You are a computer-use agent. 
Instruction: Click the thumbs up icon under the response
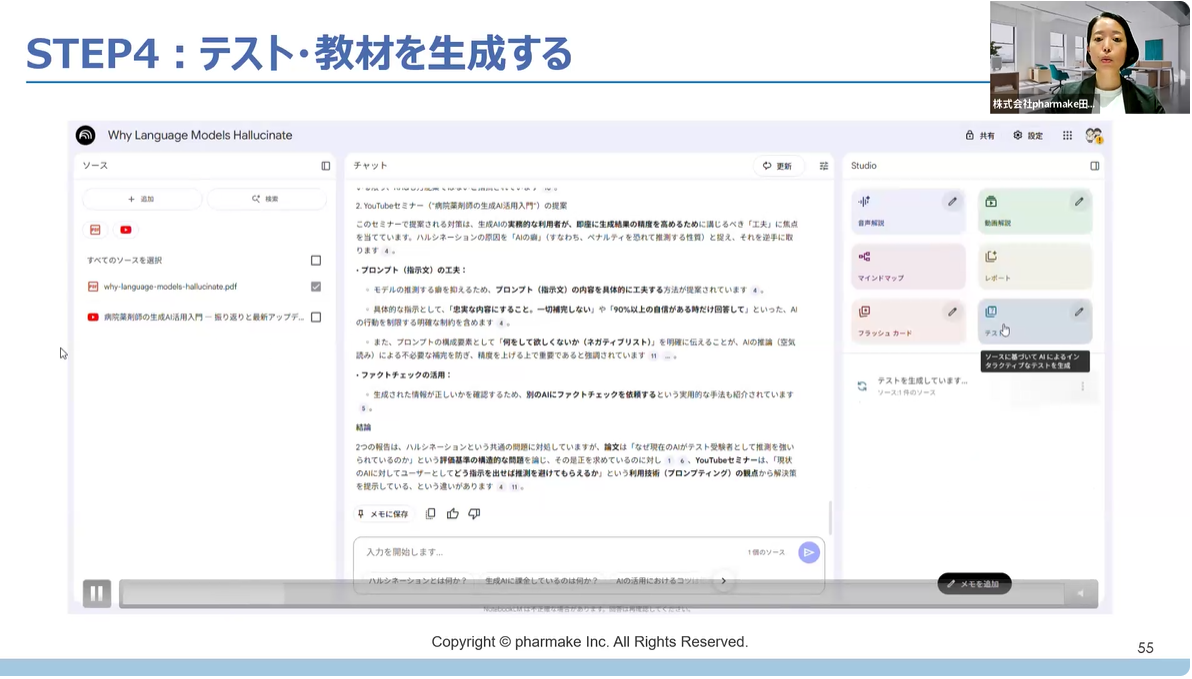coord(452,514)
